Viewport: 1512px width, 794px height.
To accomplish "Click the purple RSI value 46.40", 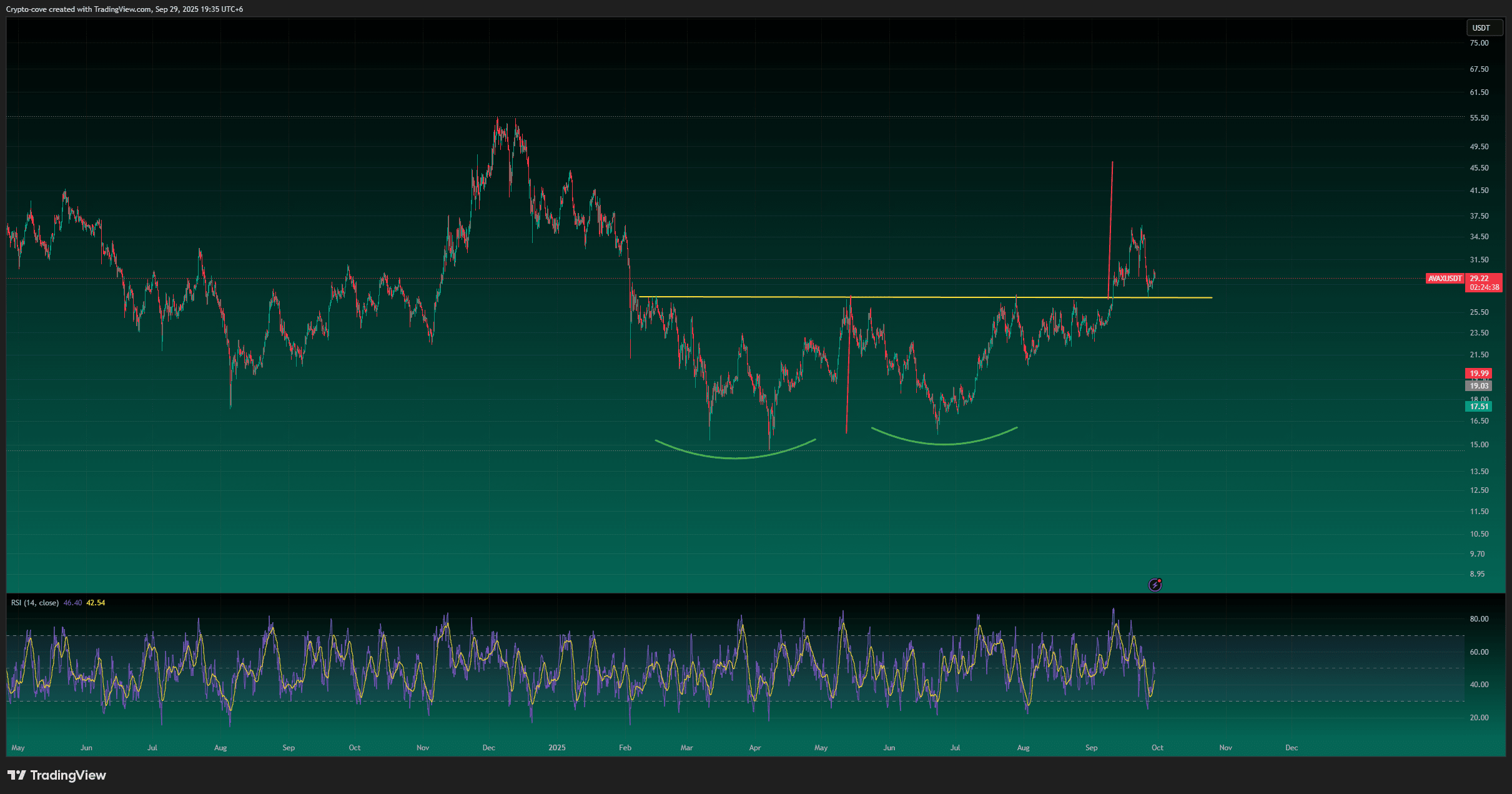I will tap(72, 603).
